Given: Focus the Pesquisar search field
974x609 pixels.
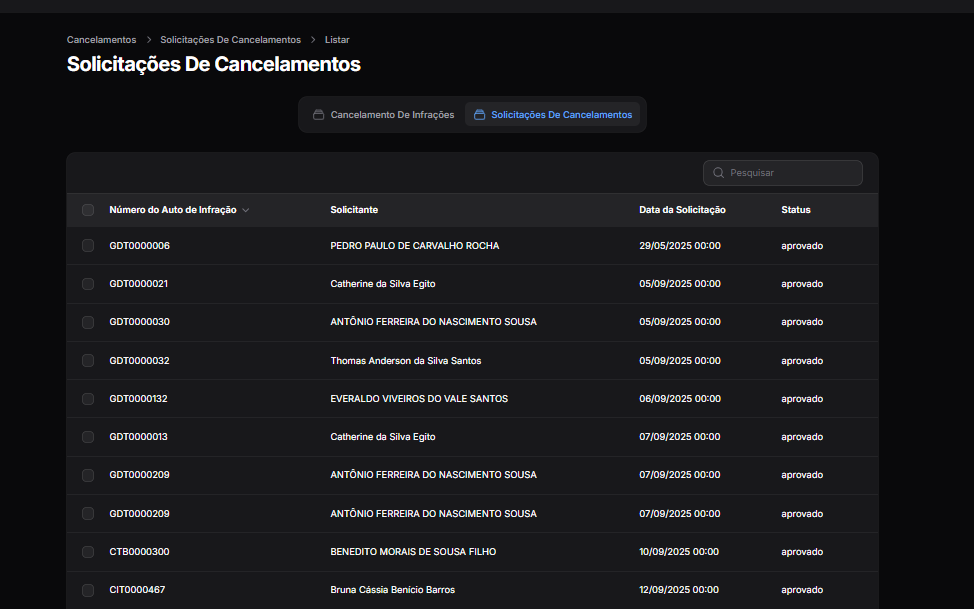Looking at the screenshot, I should [x=792, y=173].
